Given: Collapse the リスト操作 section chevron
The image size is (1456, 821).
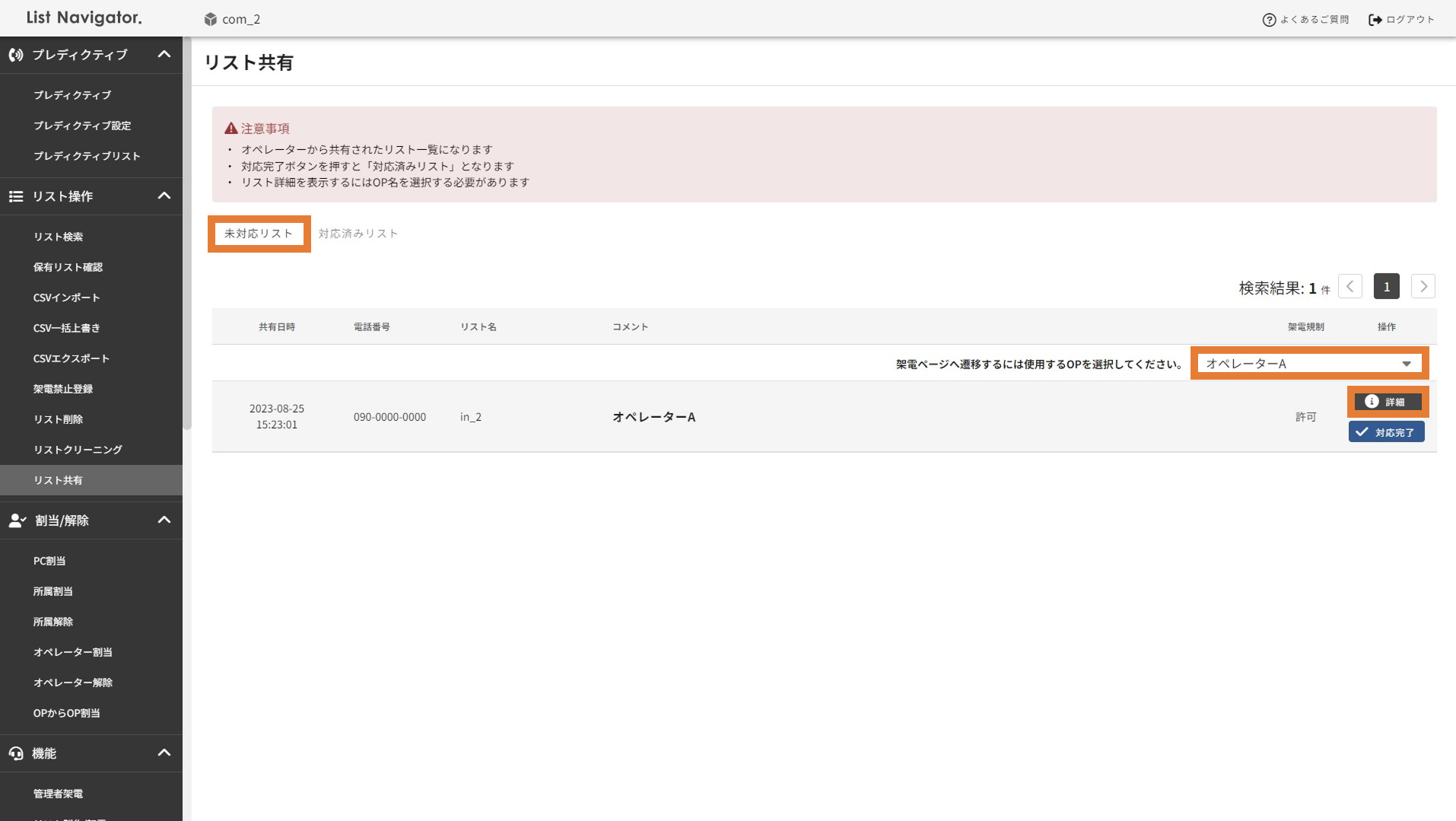Looking at the screenshot, I should [164, 196].
